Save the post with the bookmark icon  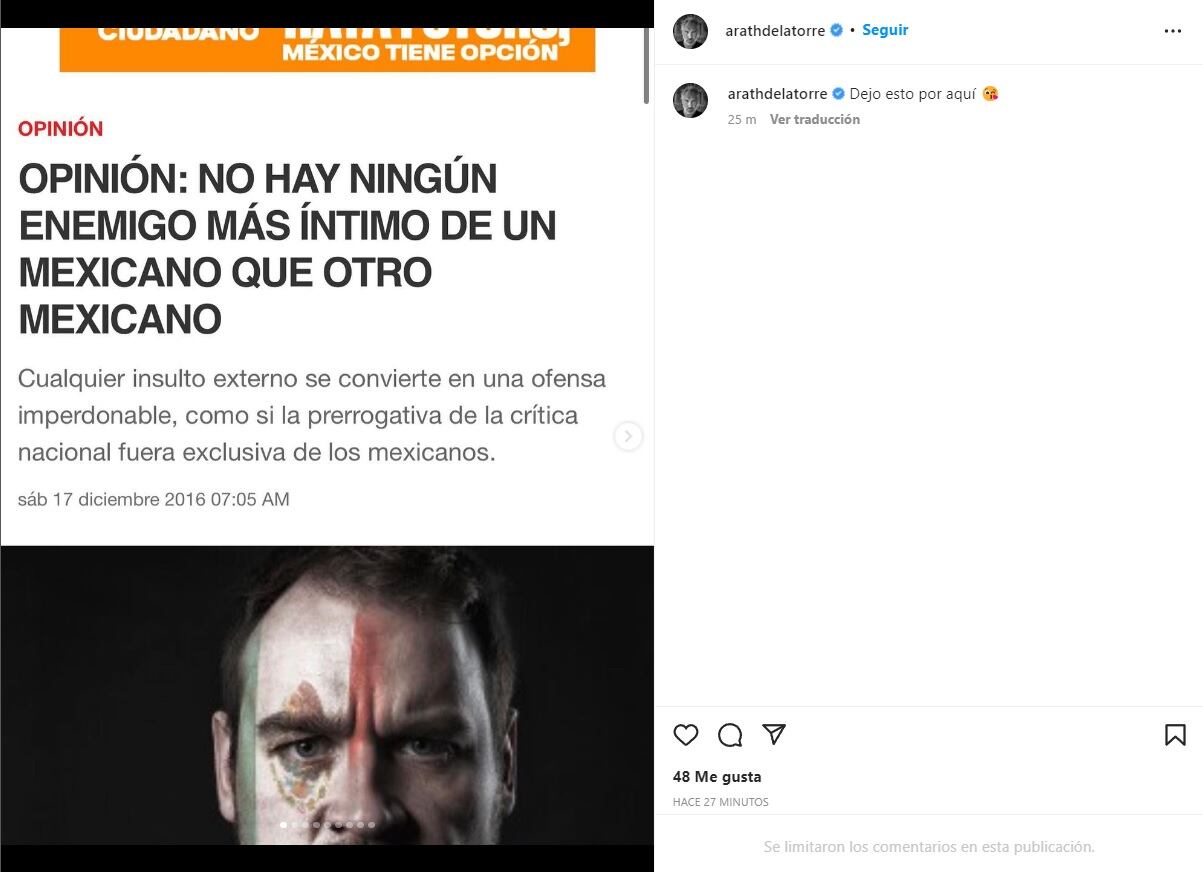(x=1175, y=735)
